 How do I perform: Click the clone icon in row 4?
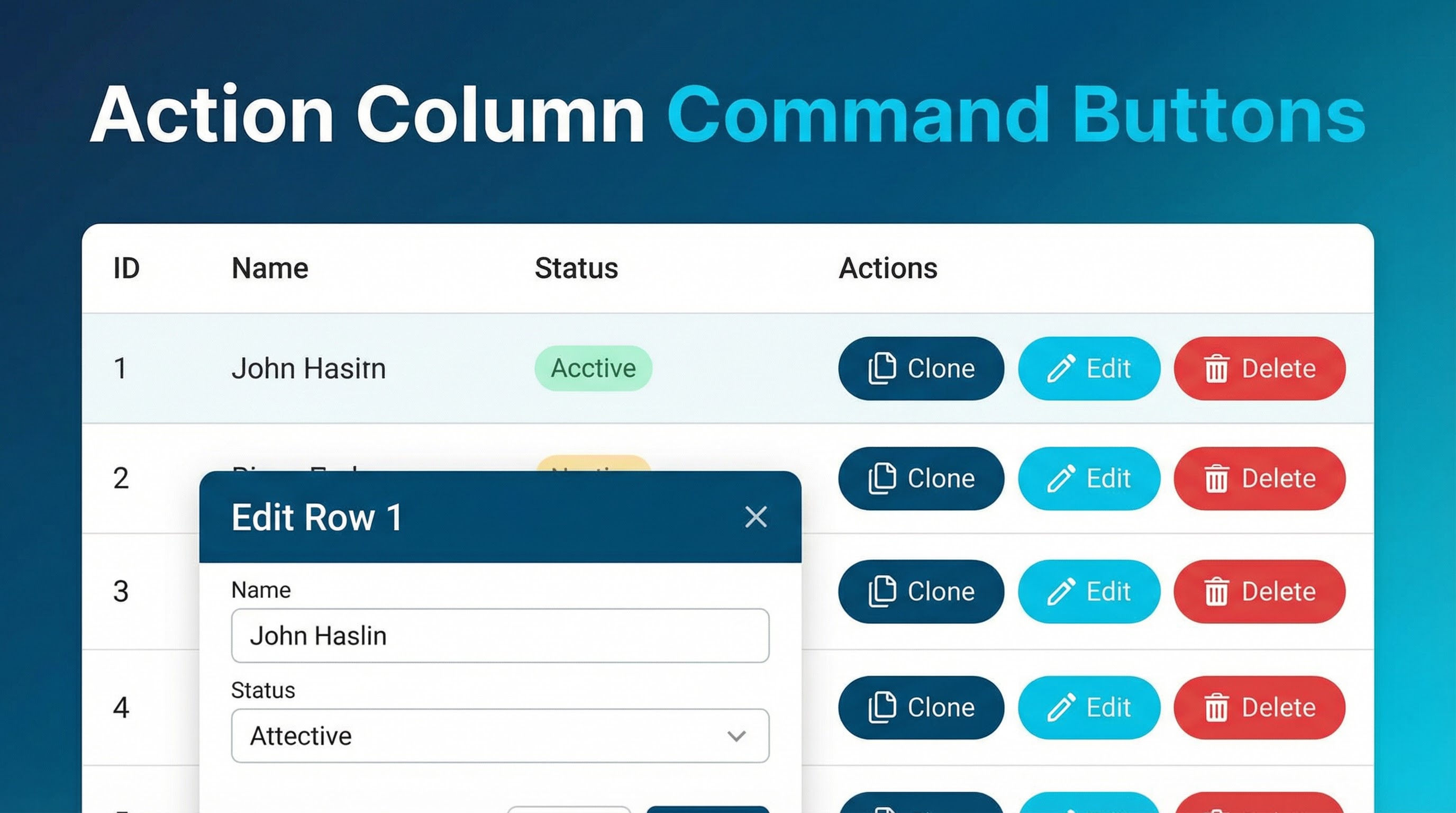(x=882, y=707)
